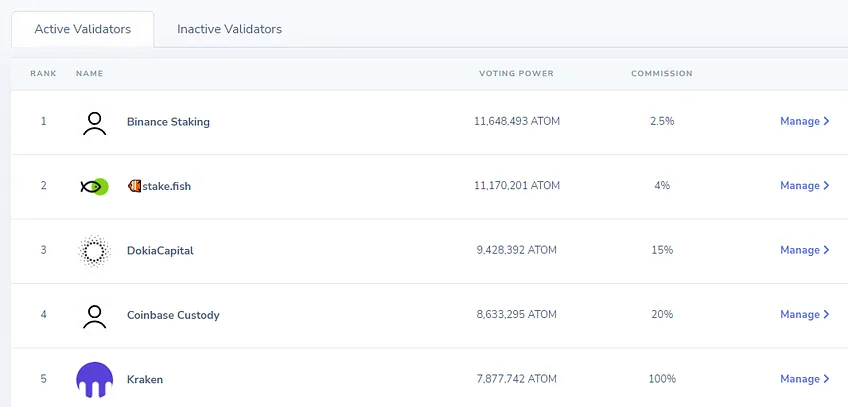848x407 pixels.
Task: Open Manage for Coinbase Custody validator
Action: coord(805,314)
